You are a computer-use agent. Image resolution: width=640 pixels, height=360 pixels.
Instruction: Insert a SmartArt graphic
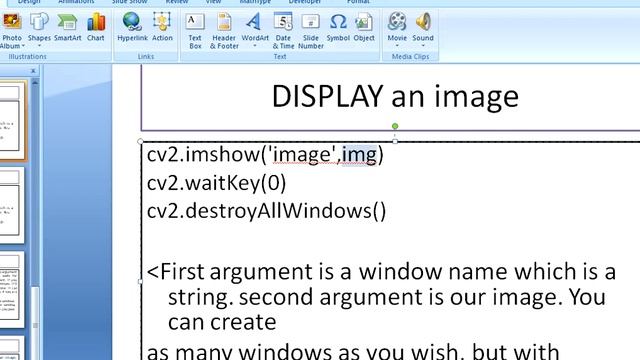point(67,27)
